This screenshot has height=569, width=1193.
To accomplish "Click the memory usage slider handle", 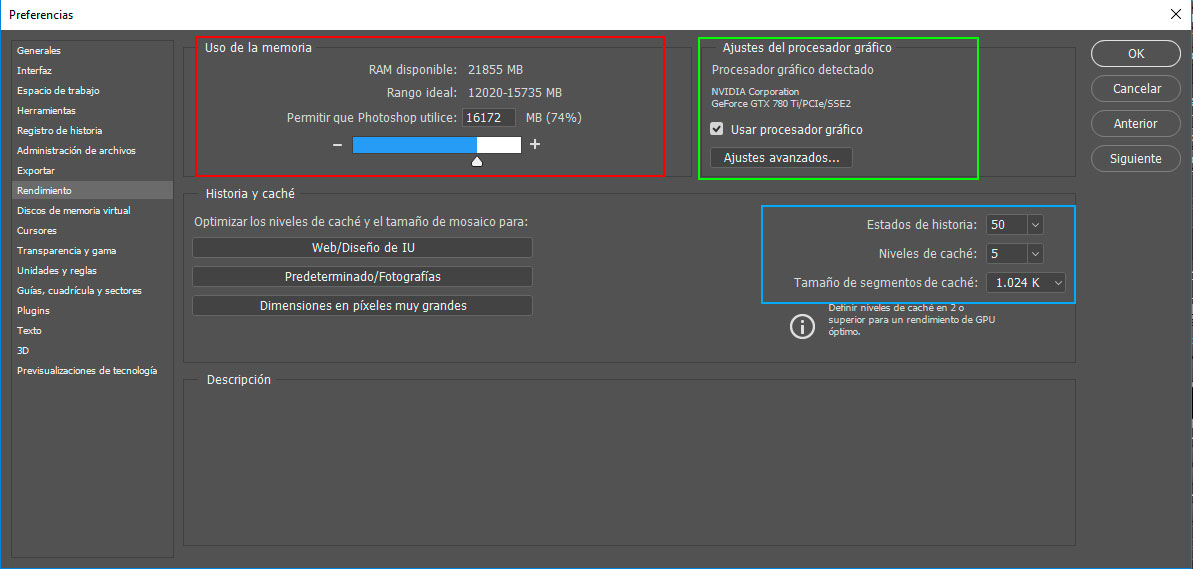I will (477, 160).
